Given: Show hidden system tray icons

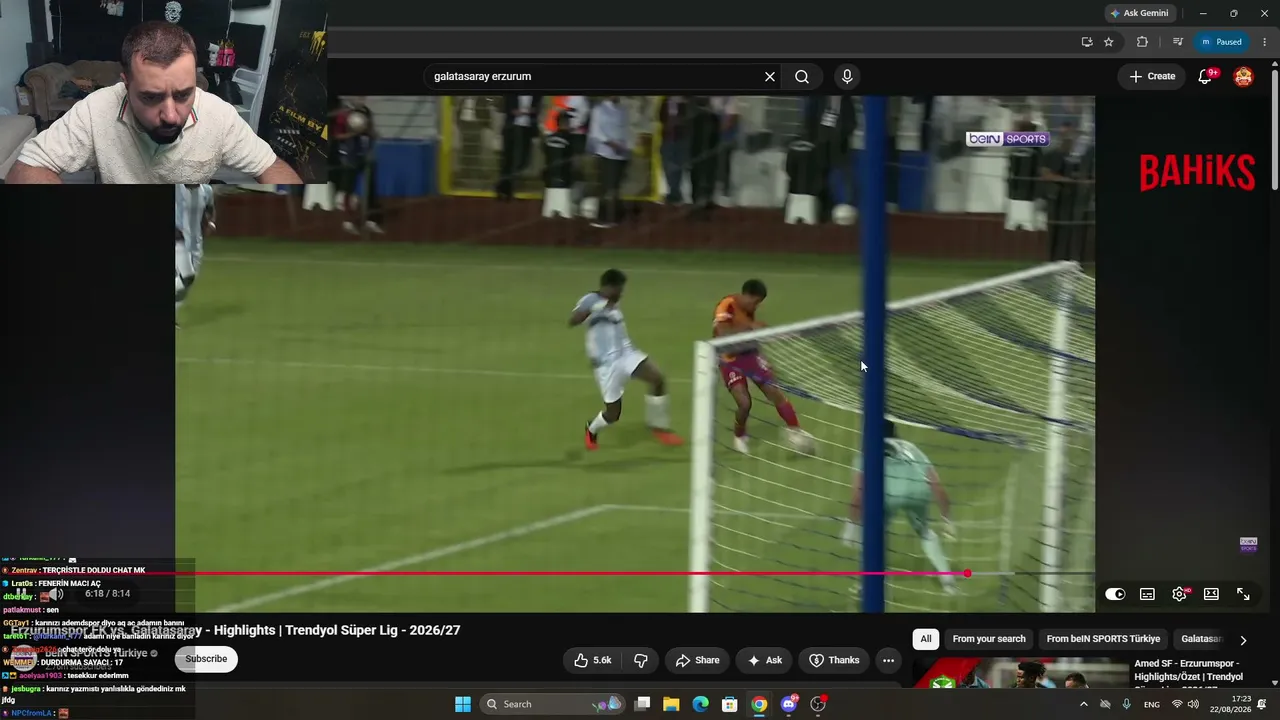Looking at the screenshot, I should tap(1084, 704).
